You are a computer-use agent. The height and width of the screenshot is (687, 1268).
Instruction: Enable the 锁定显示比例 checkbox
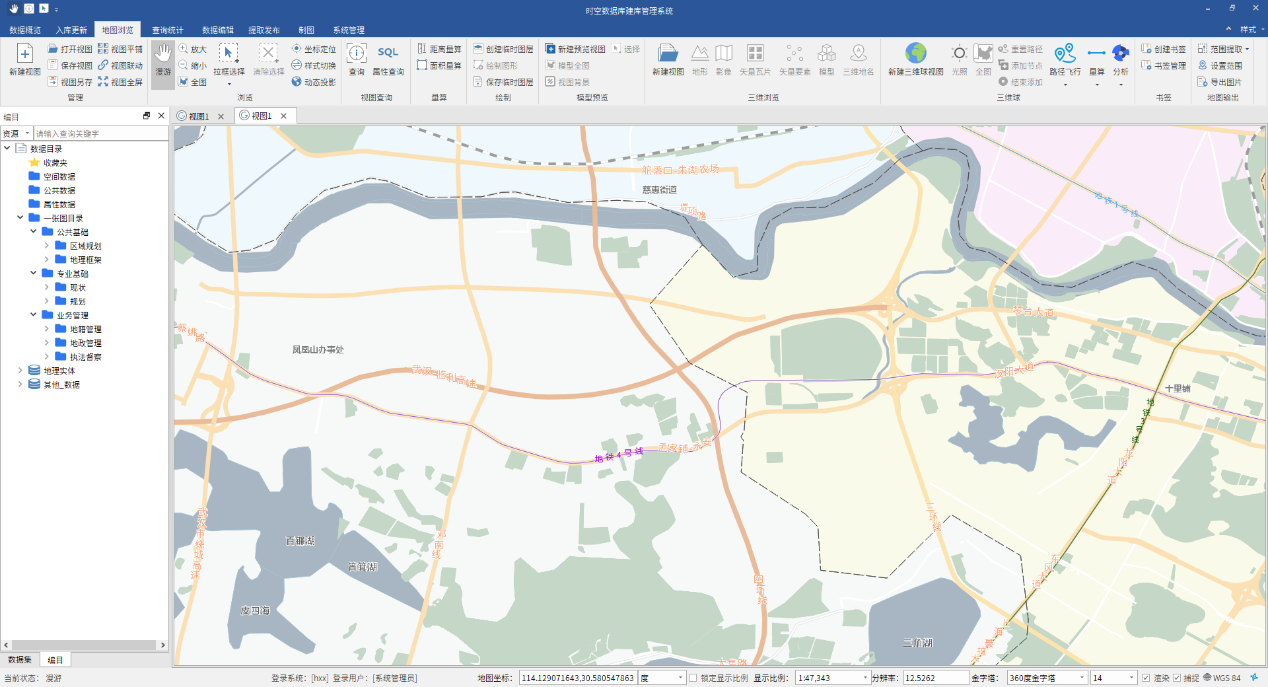pos(694,678)
